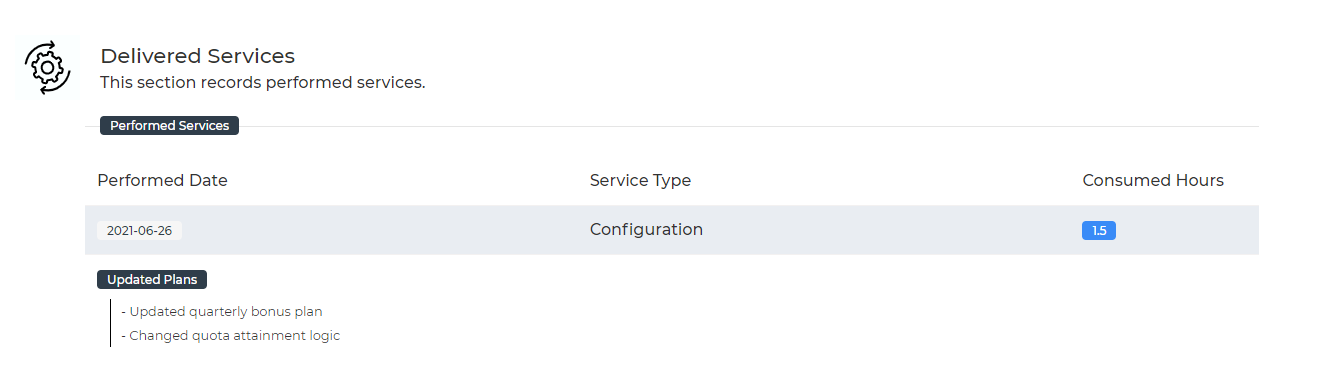The image size is (1322, 382).
Task: Click the vertical bar beside plan notes
Action: (110, 323)
